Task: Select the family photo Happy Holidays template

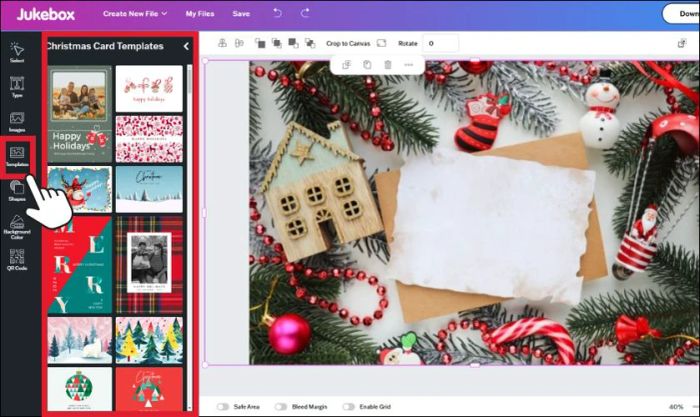Action: click(80, 114)
